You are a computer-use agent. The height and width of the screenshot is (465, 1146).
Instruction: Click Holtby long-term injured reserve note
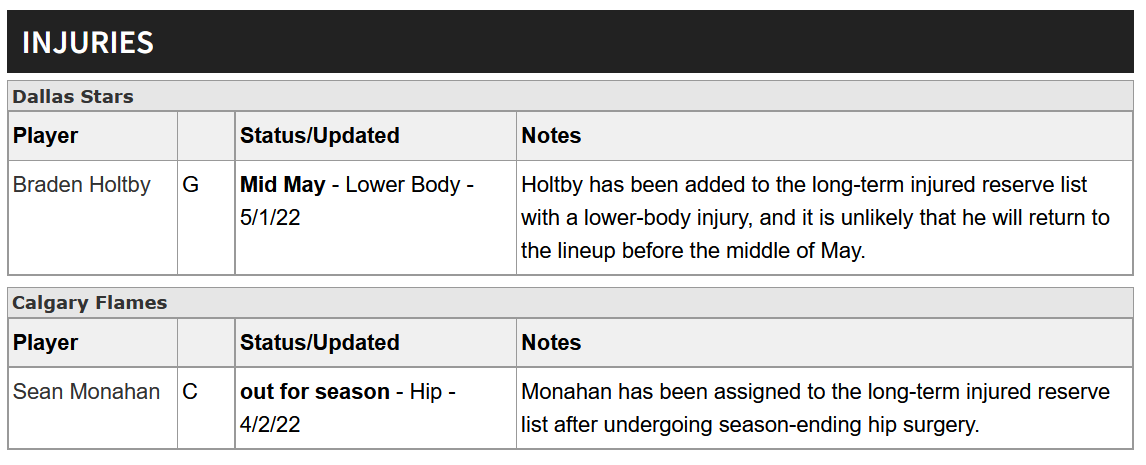coord(815,218)
